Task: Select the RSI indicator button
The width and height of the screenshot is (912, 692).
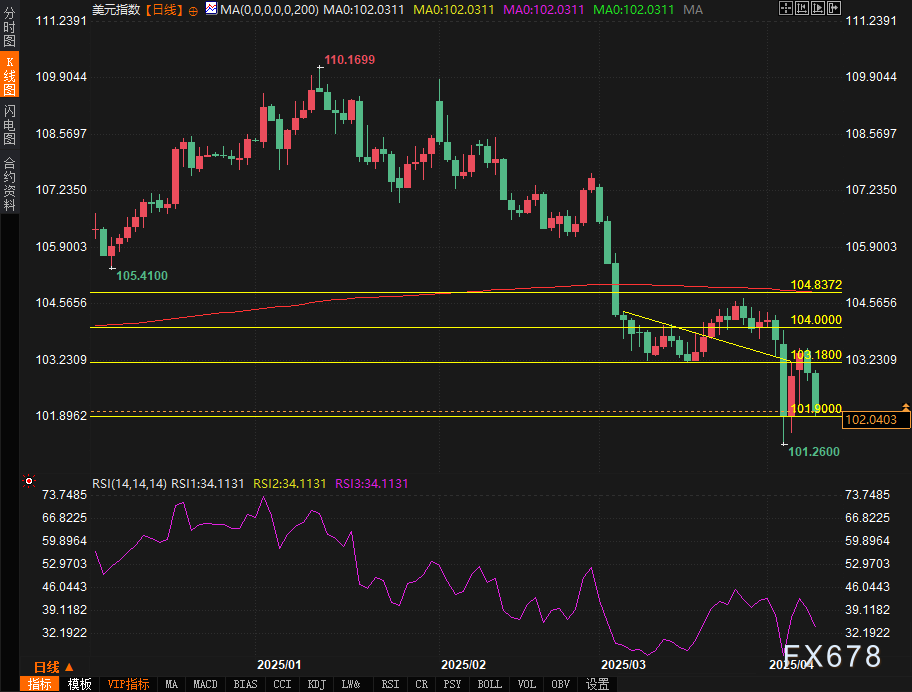Action: 390,684
